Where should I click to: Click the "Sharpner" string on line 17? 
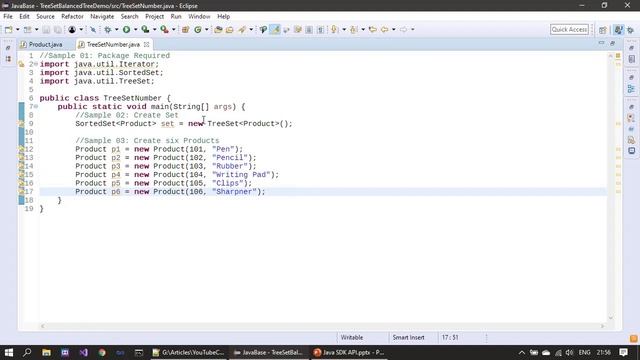(x=234, y=191)
